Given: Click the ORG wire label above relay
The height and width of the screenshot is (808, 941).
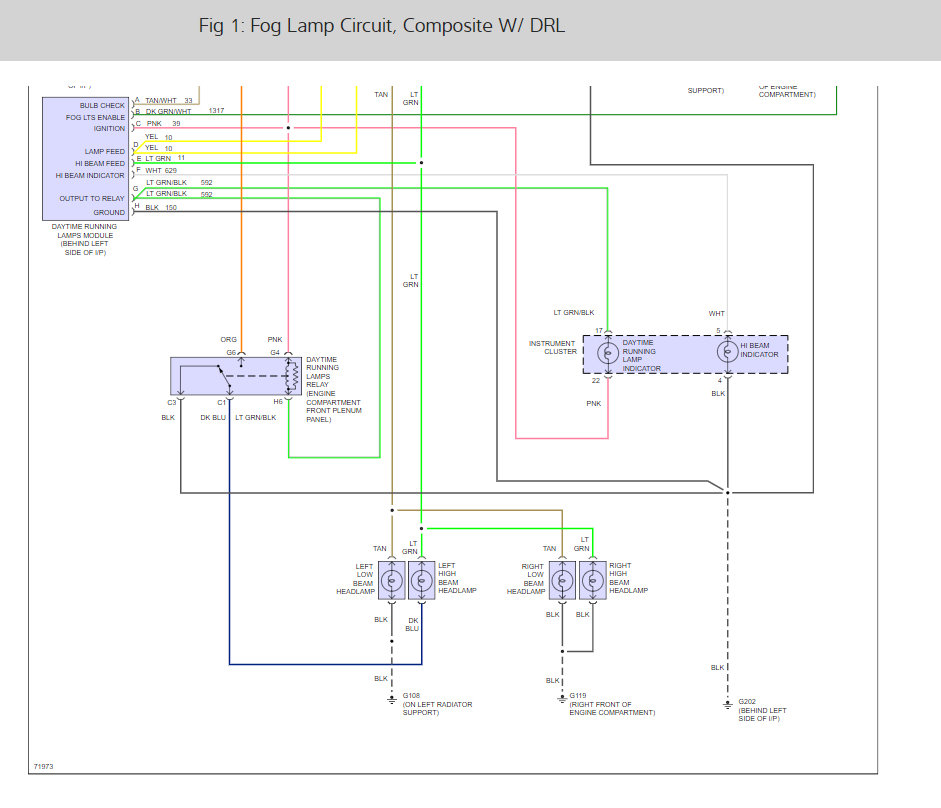Looking at the screenshot, I should tap(229, 340).
